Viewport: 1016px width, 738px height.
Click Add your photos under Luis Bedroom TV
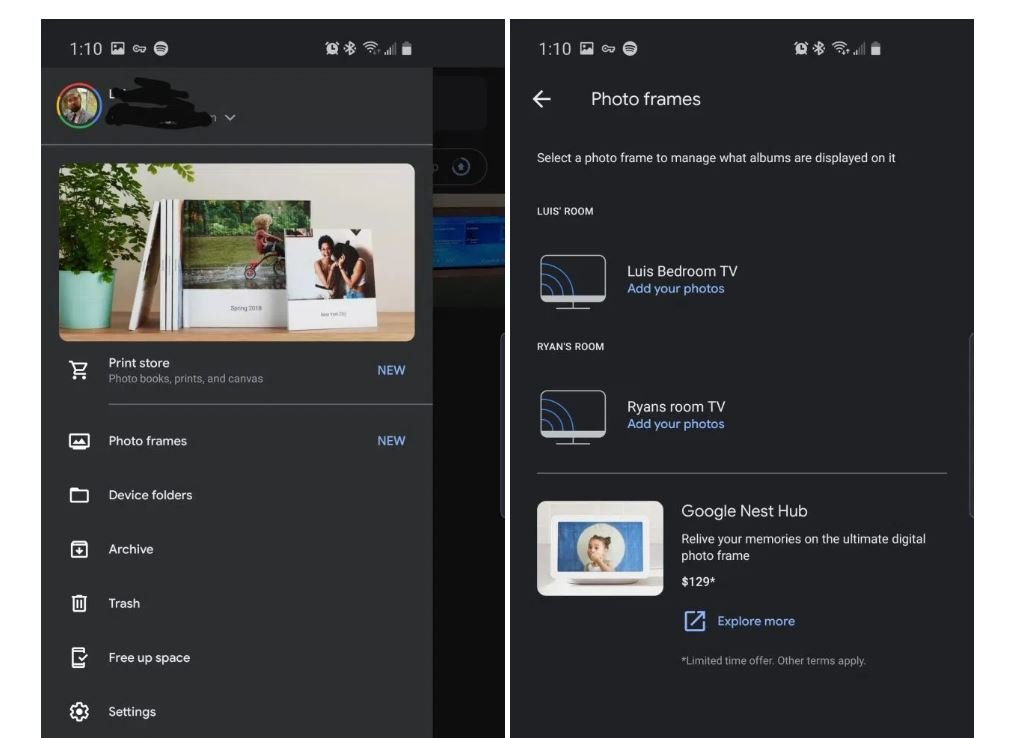coord(676,289)
